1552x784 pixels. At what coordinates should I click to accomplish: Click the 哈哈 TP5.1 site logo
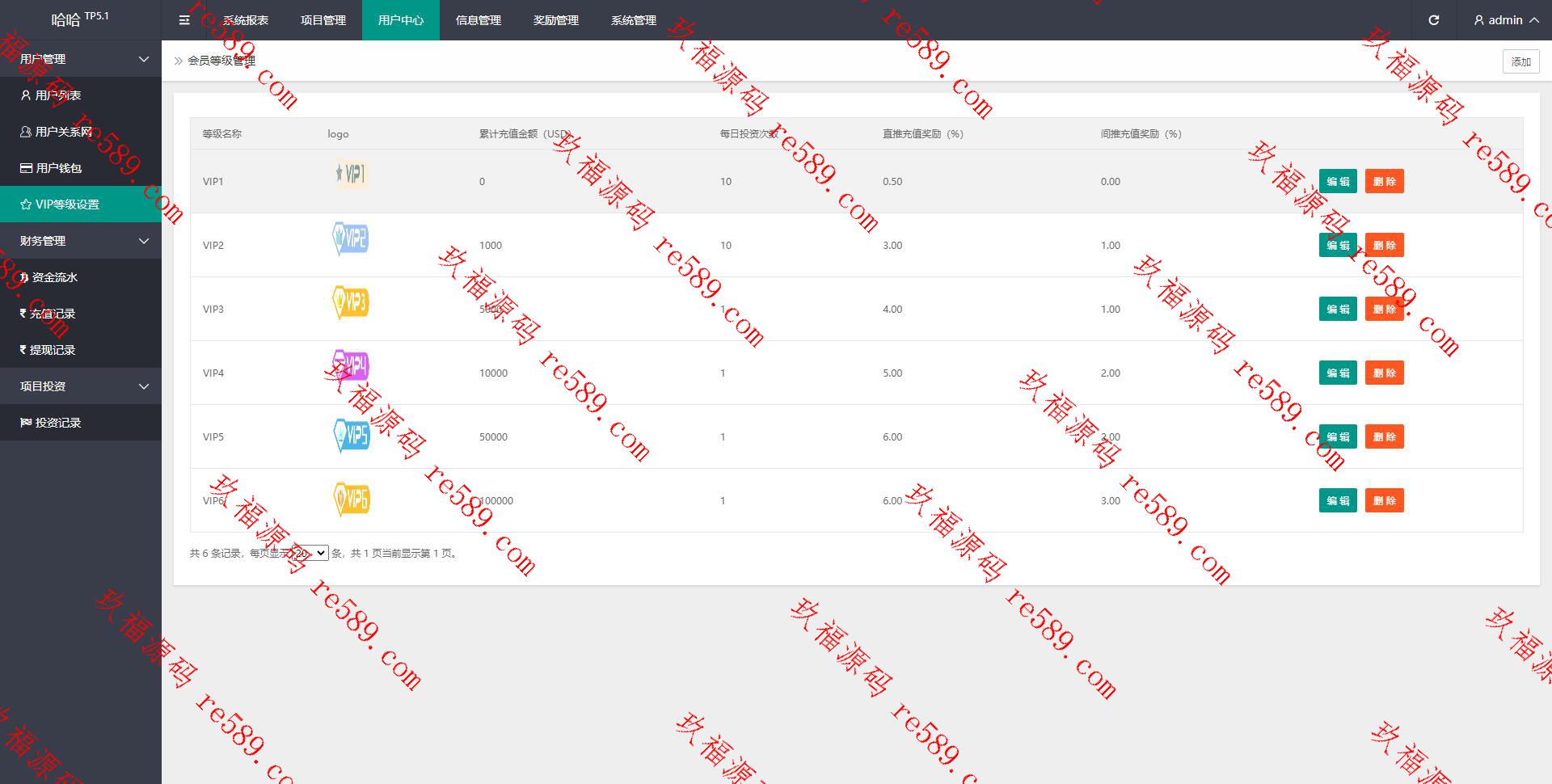coord(80,19)
